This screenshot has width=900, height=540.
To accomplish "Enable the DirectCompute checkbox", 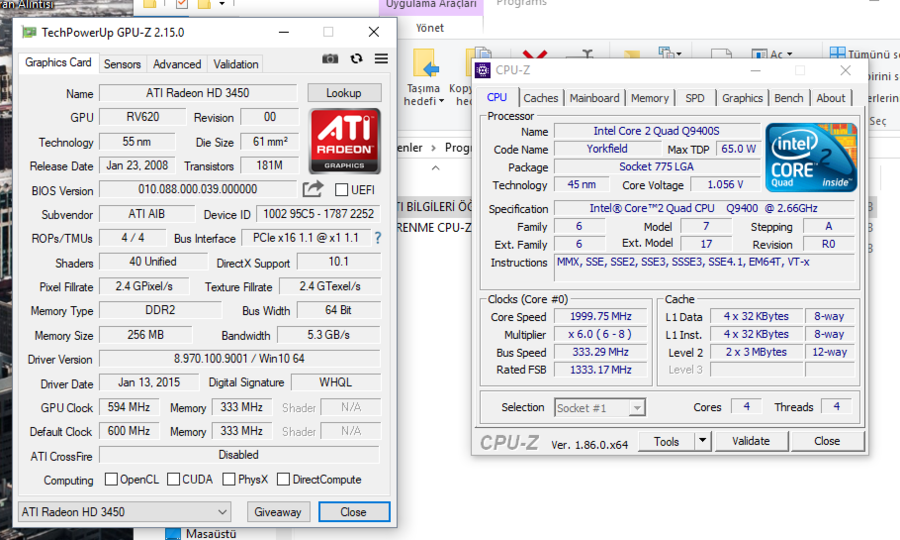I will (283, 479).
